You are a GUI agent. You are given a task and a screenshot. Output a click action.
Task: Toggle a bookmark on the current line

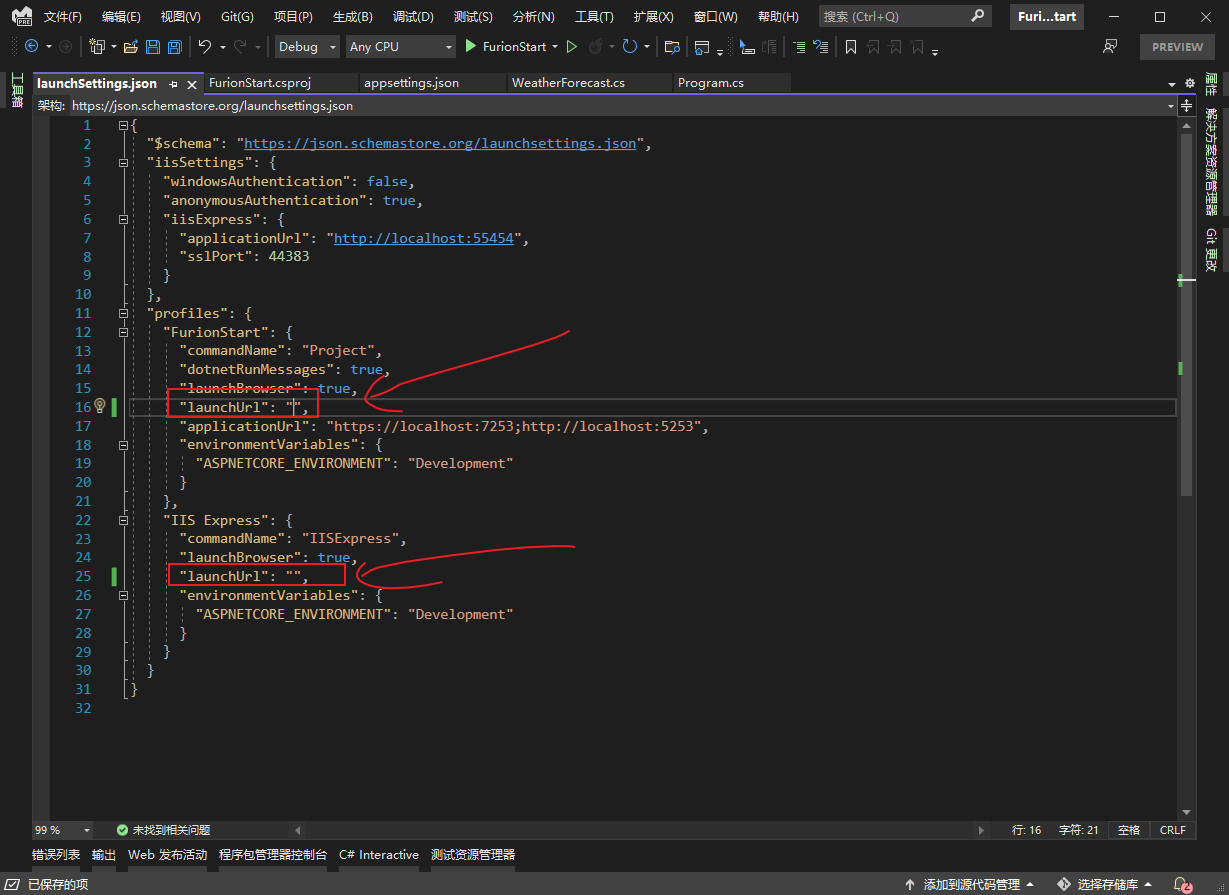pyautogui.click(x=851, y=47)
